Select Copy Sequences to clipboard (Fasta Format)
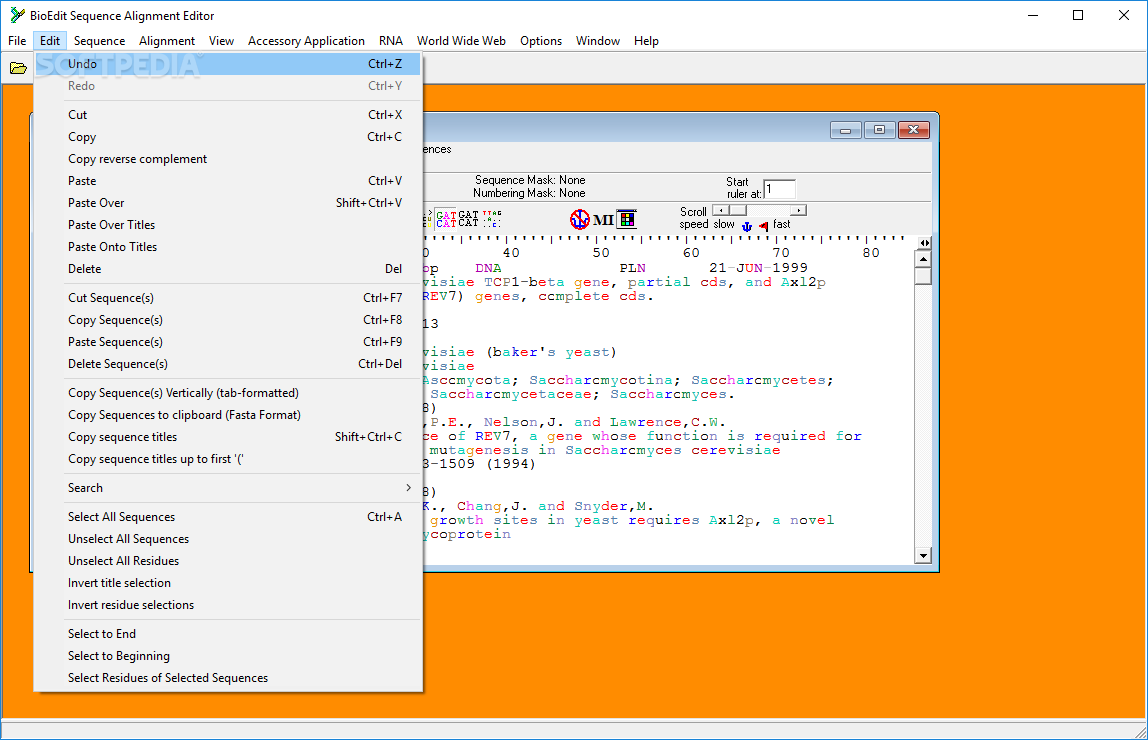Screen dimensions: 1148x740 228,415
